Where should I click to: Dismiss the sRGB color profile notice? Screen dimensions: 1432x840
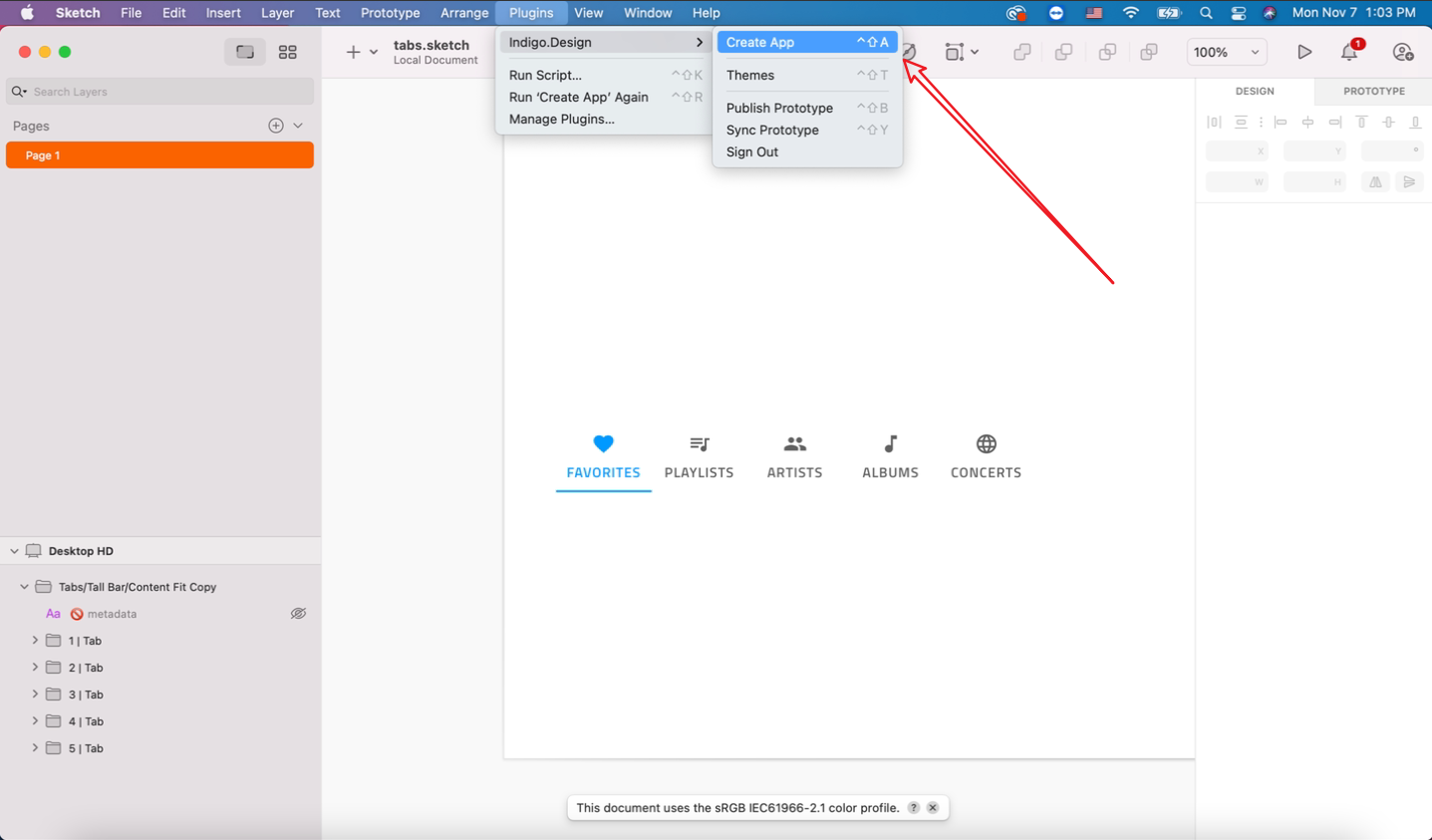pos(933,808)
